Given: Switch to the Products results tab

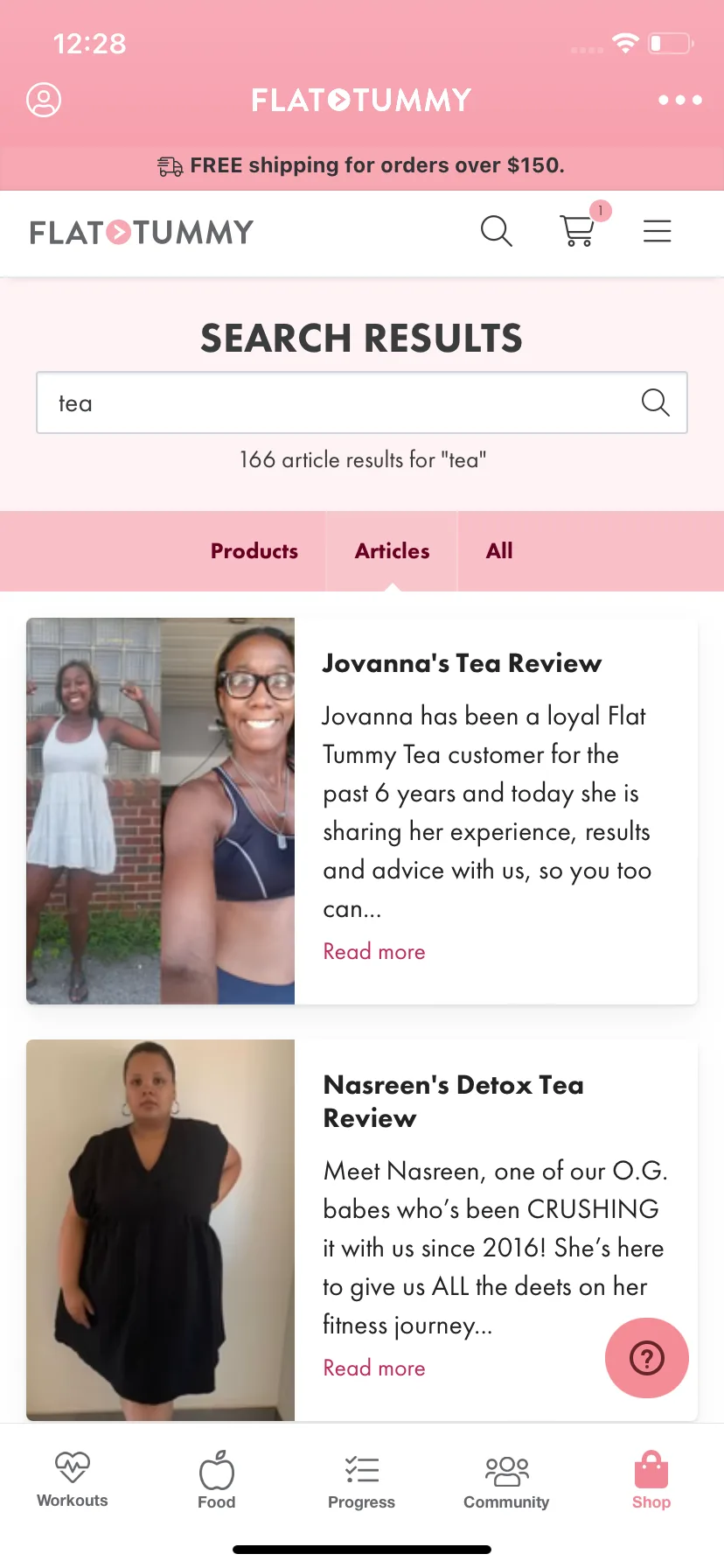Looking at the screenshot, I should point(254,551).
